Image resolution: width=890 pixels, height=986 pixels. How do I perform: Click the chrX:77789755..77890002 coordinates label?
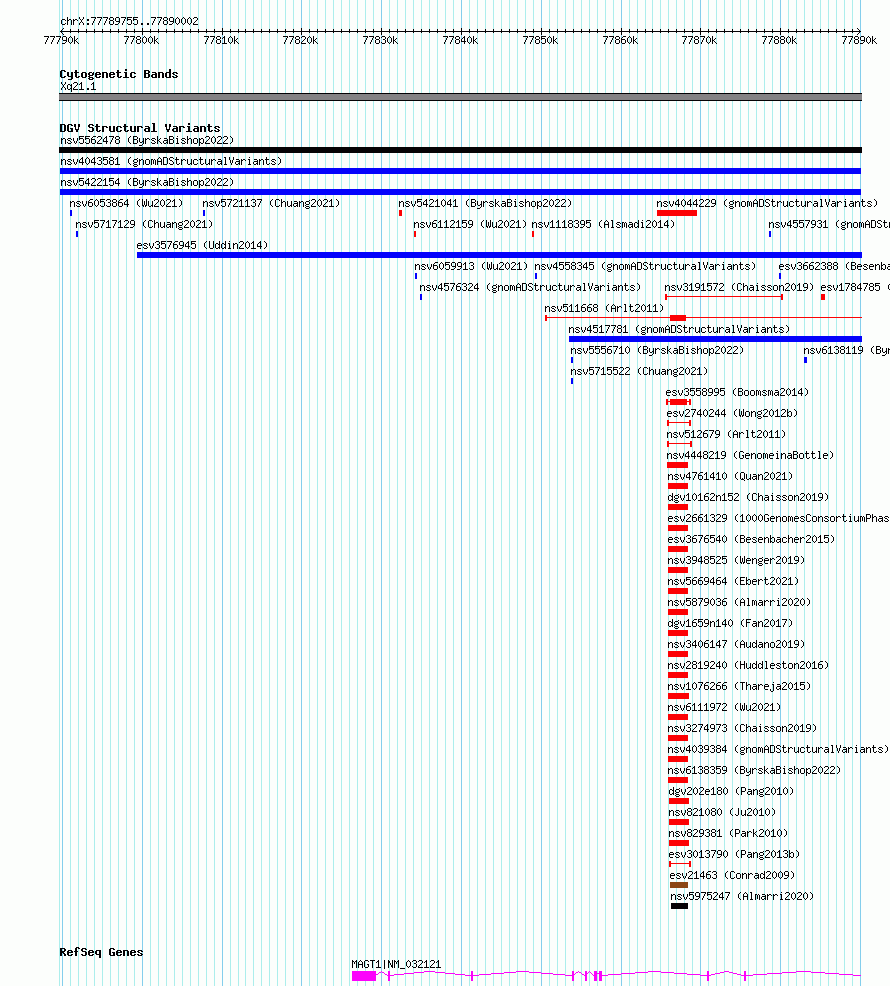point(130,21)
